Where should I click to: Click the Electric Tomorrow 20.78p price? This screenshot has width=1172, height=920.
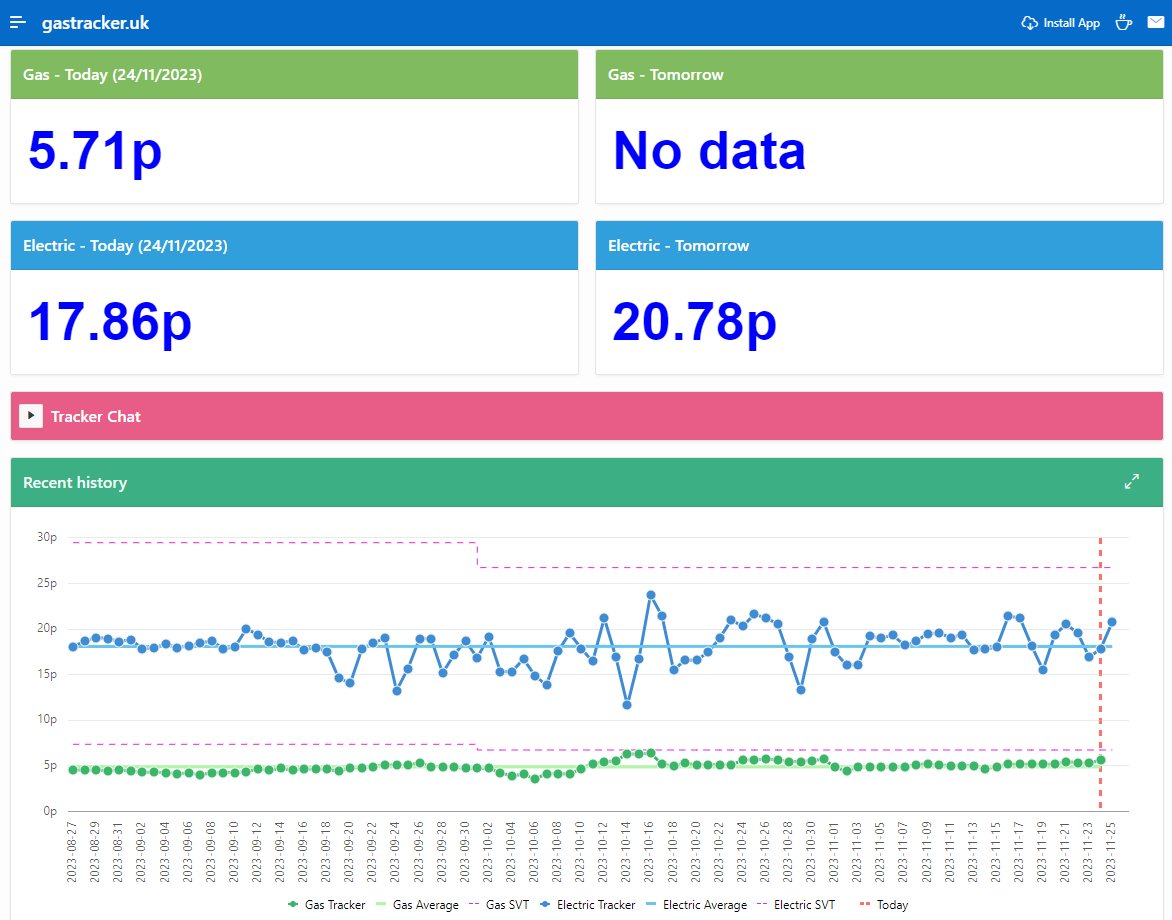694,322
